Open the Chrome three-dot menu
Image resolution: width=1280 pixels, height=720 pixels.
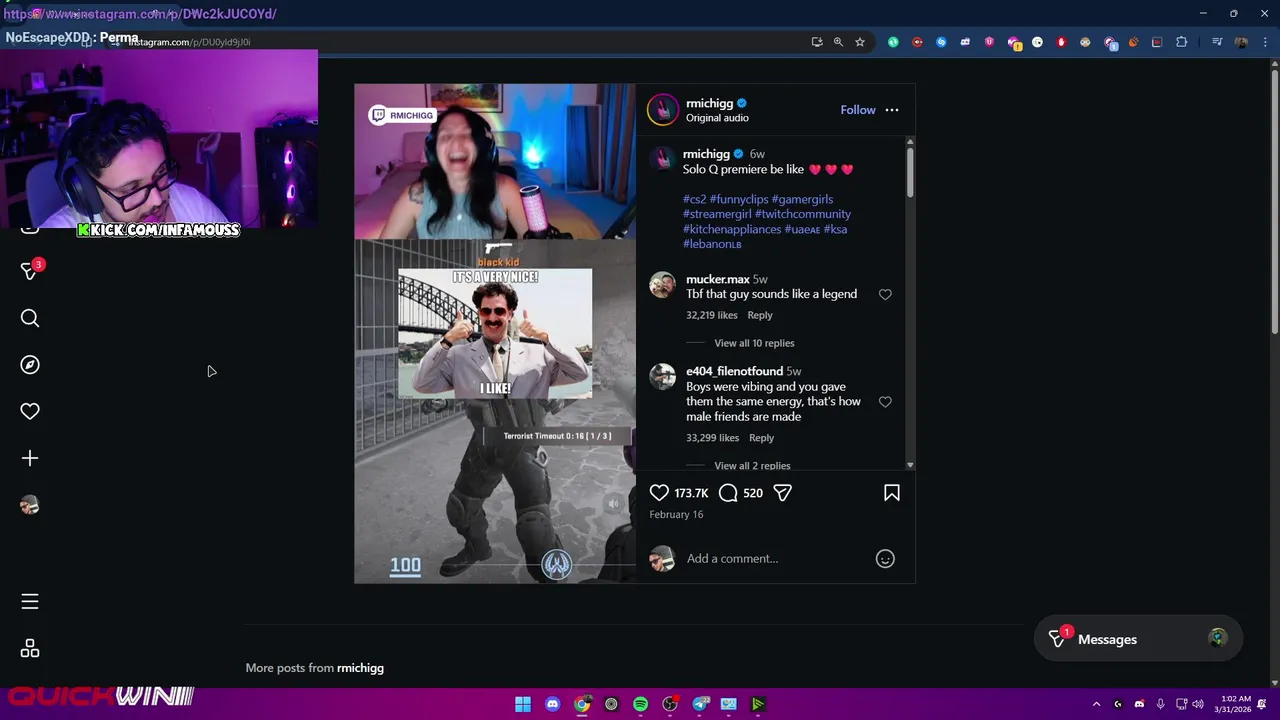[1265, 42]
